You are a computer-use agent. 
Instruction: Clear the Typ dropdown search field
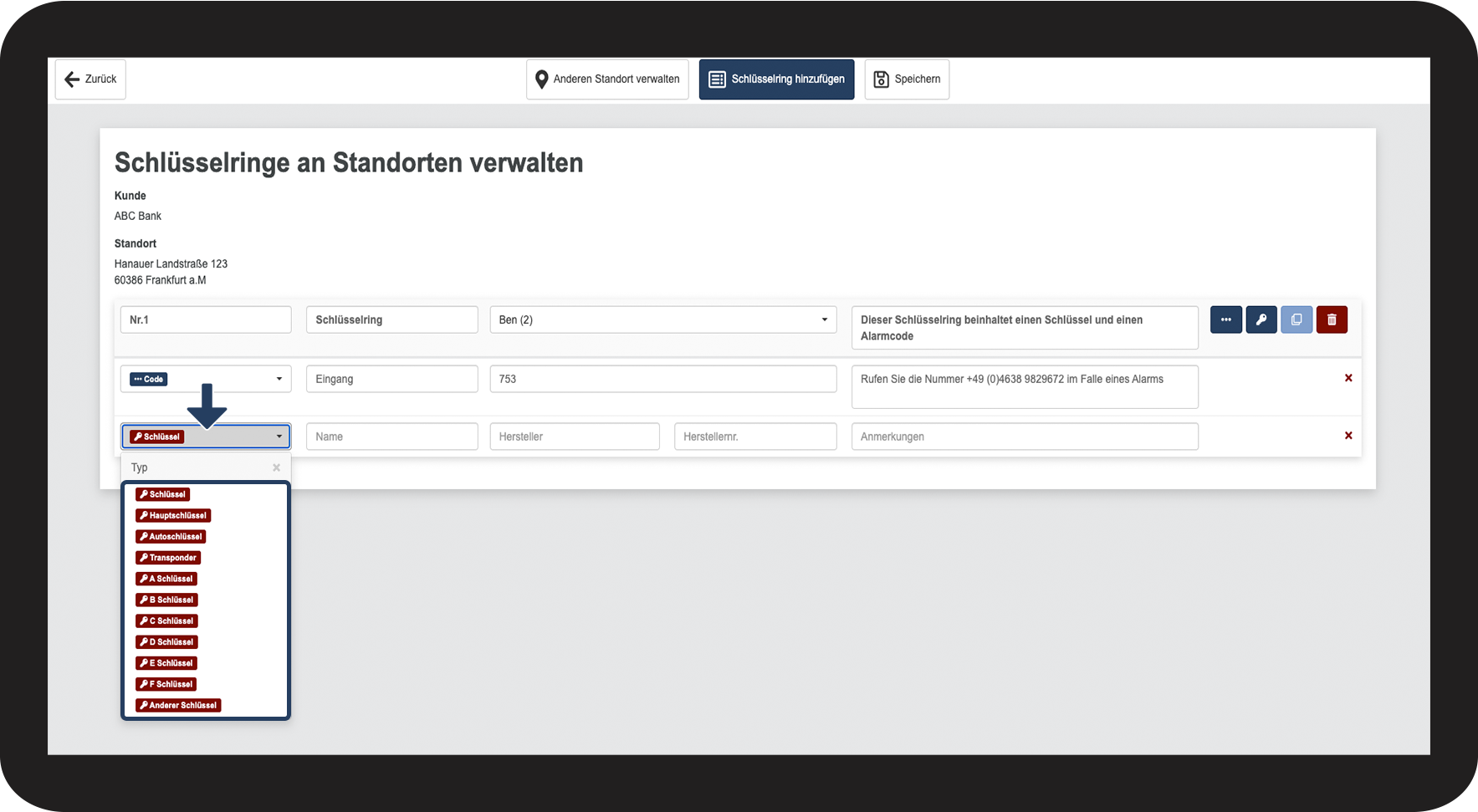click(x=276, y=467)
